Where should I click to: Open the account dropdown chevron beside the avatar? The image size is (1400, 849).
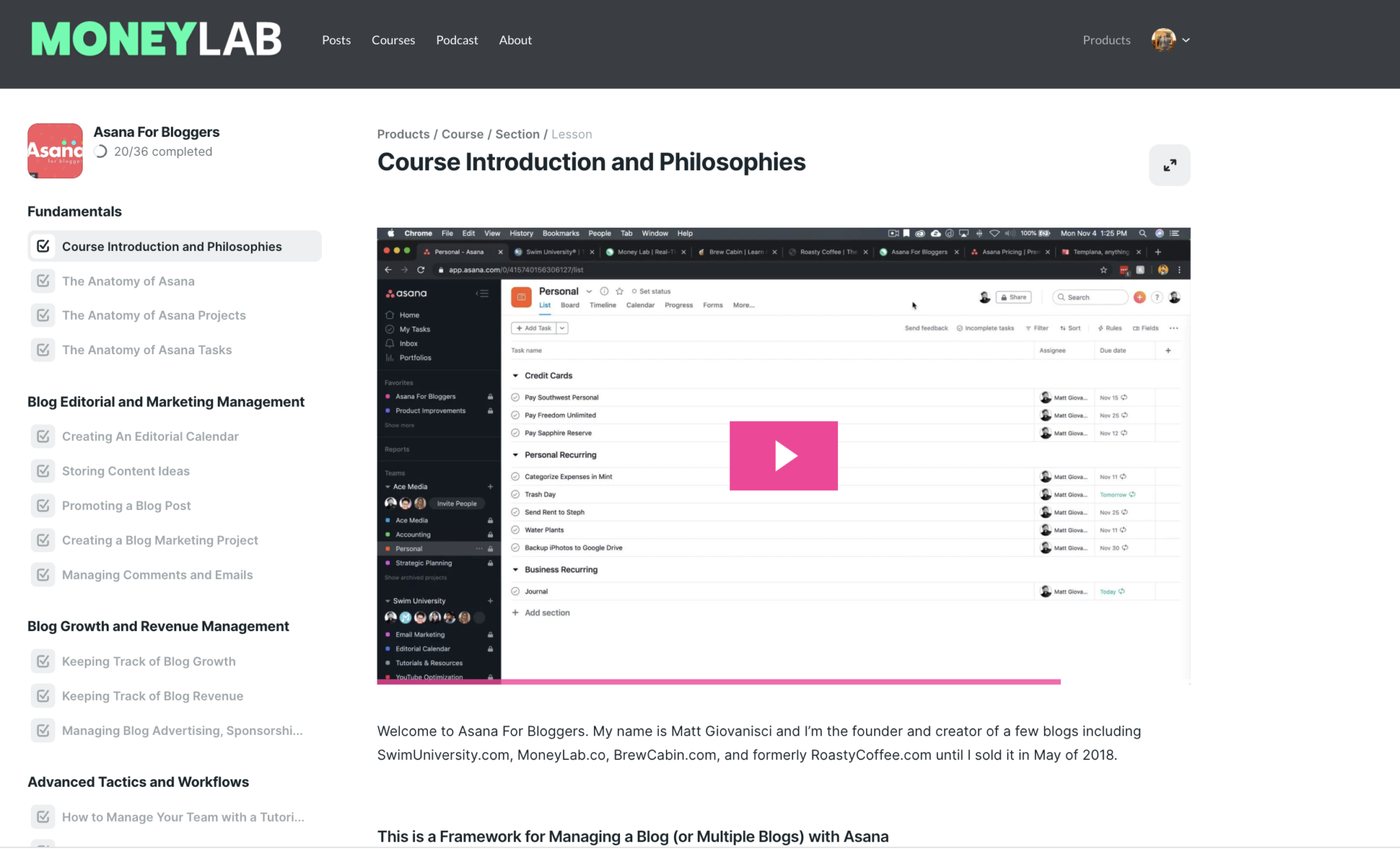click(1186, 40)
